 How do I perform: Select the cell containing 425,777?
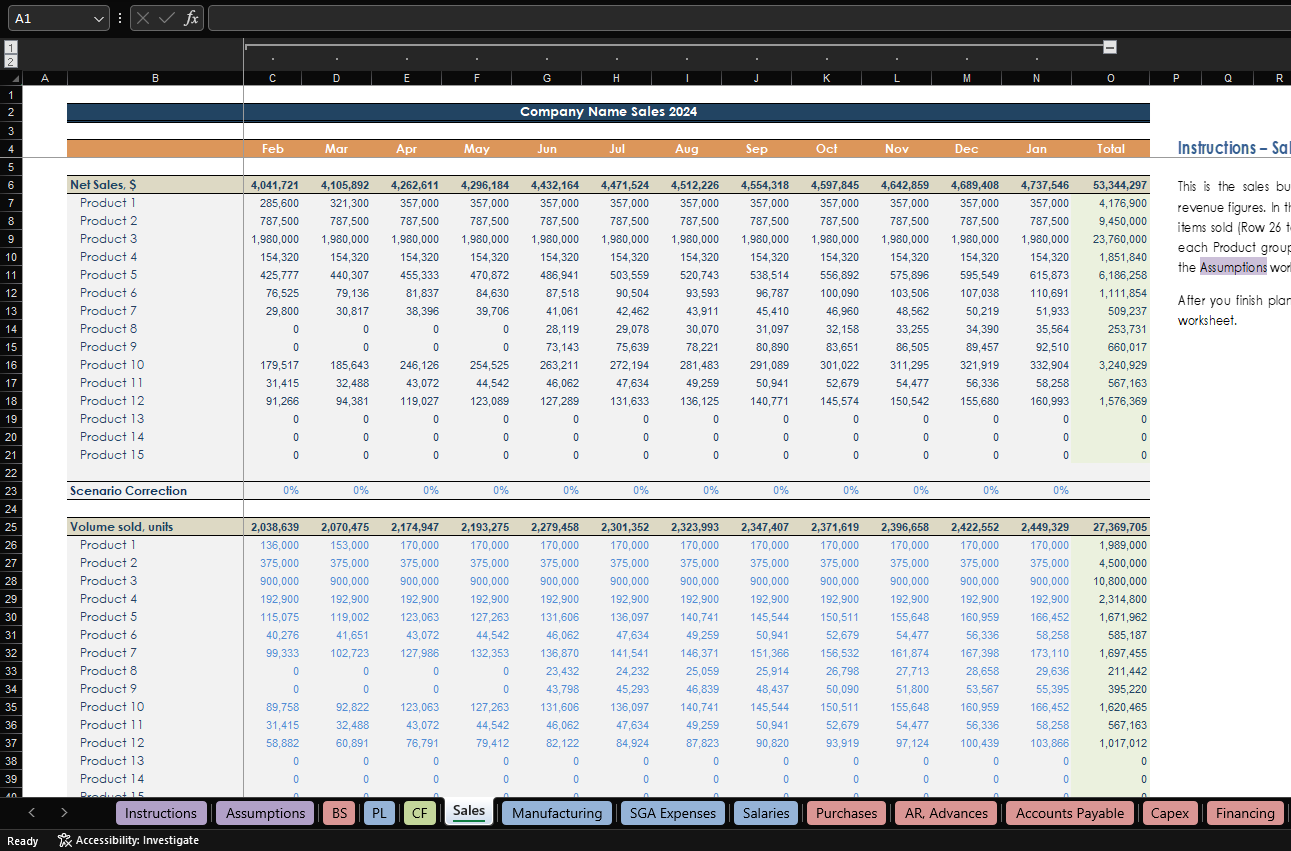[x=273, y=275]
